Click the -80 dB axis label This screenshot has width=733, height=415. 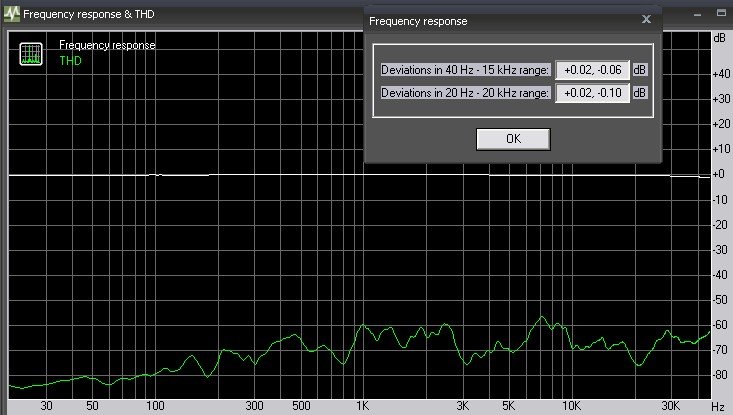click(x=721, y=375)
